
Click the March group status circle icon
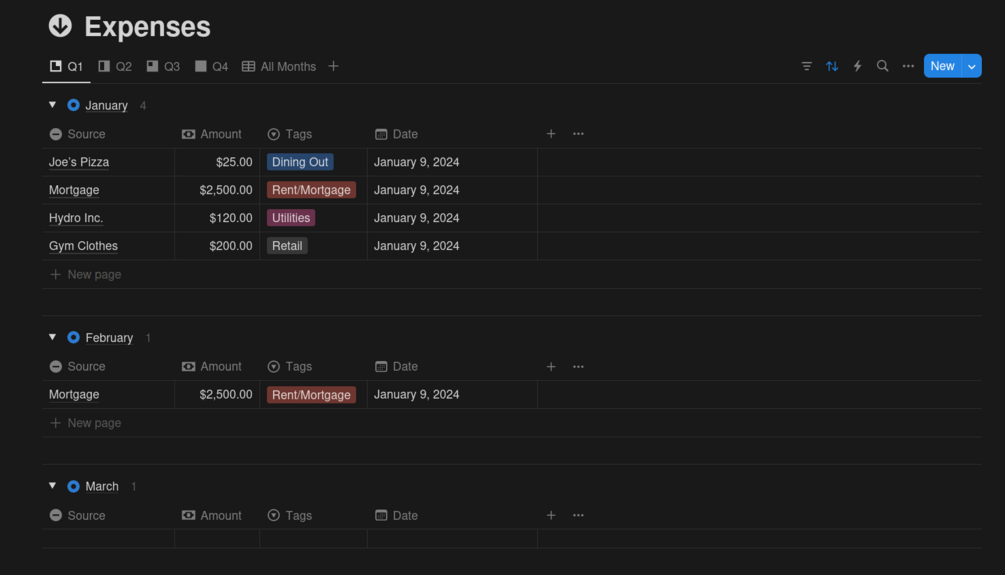coord(74,486)
